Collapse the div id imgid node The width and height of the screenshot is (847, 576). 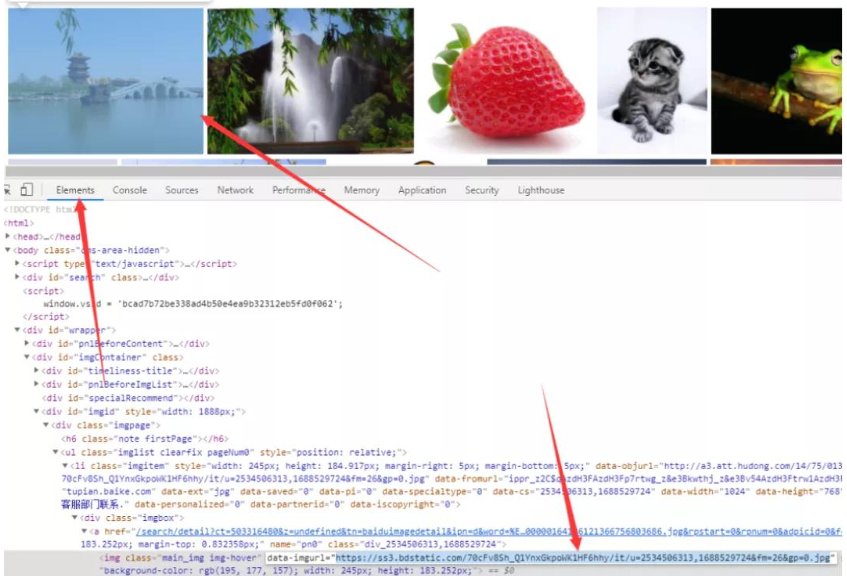[36, 411]
